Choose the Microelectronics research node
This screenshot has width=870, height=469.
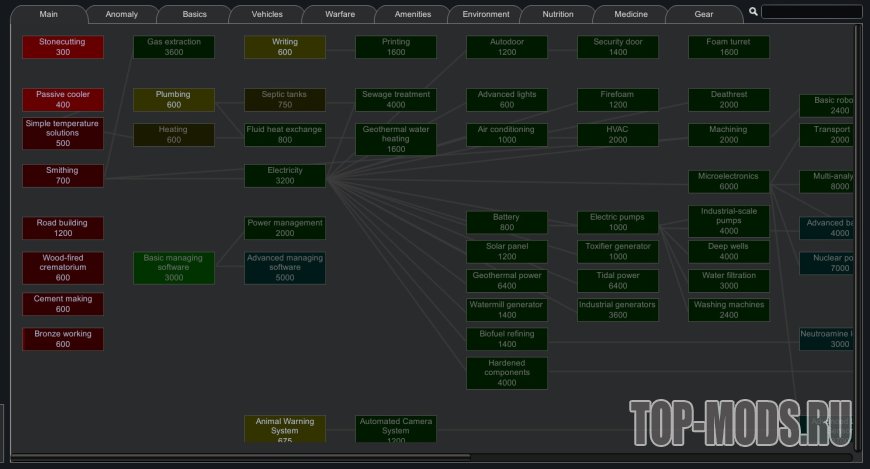click(x=729, y=181)
